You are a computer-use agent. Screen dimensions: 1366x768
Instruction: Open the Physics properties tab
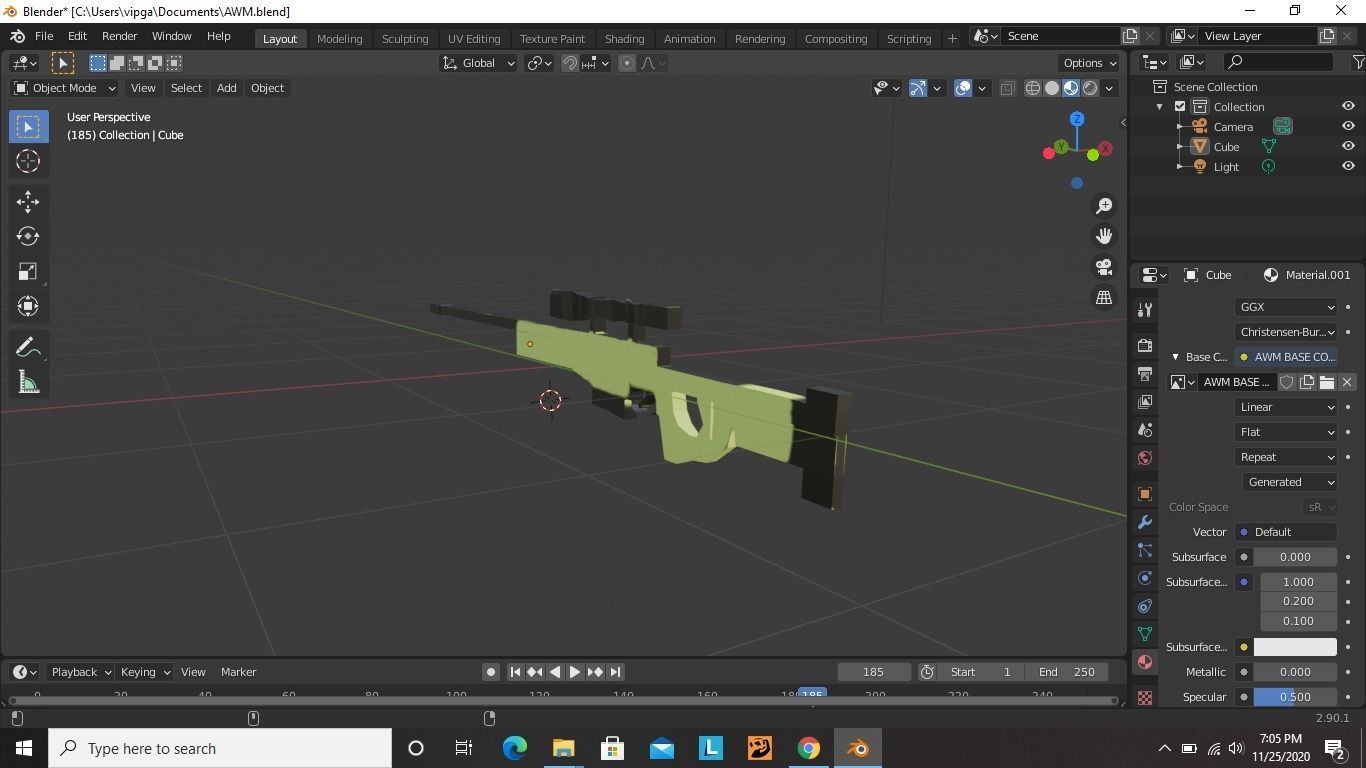point(1145,578)
